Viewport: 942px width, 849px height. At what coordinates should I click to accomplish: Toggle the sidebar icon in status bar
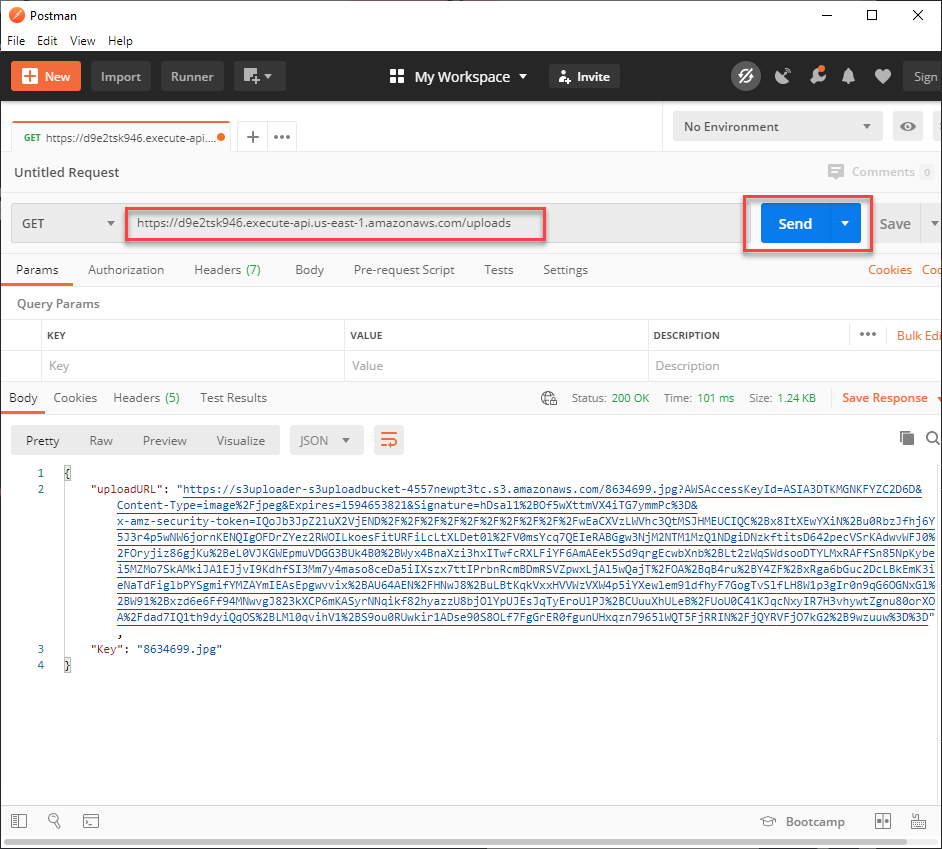click(x=19, y=821)
